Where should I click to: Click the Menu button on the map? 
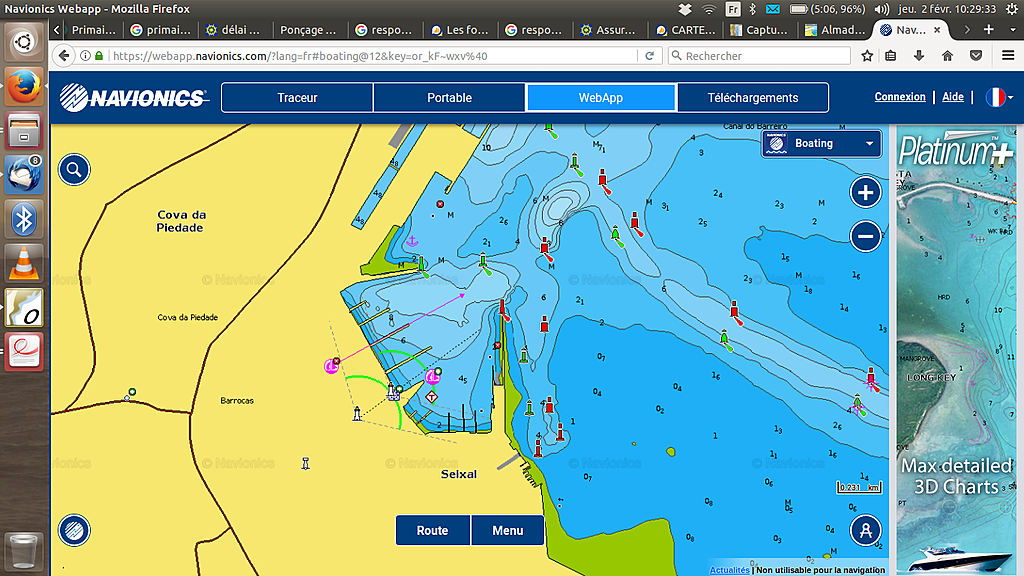(507, 530)
